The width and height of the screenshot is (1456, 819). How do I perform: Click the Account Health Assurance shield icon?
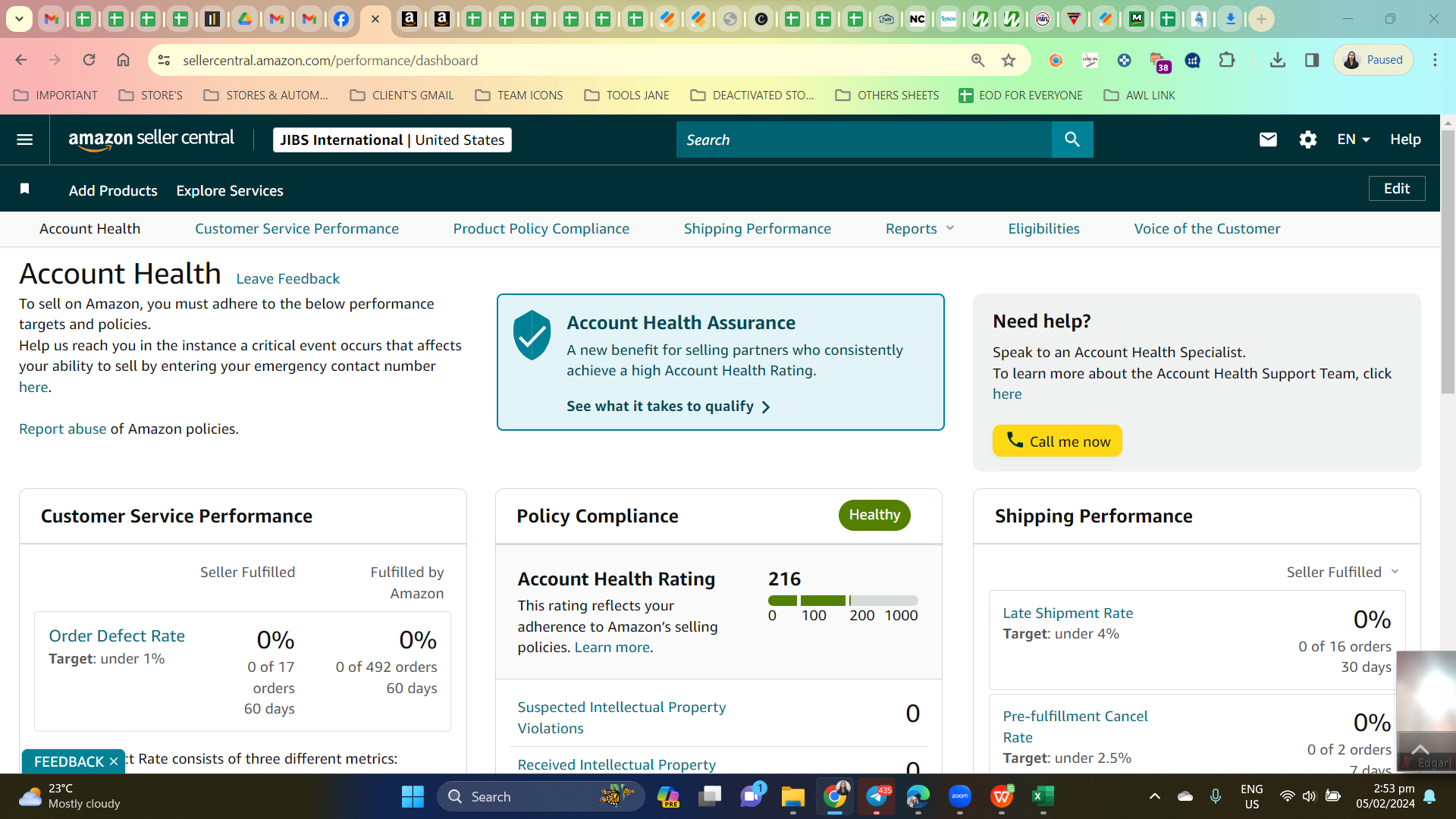pyautogui.click(x=532, y=335)
